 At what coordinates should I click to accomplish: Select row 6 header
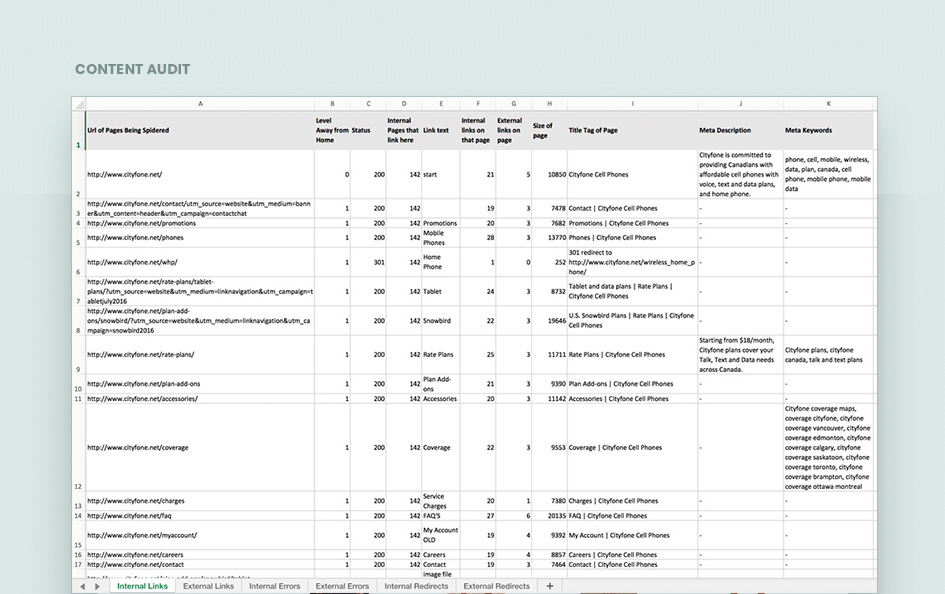coord(78,262)
